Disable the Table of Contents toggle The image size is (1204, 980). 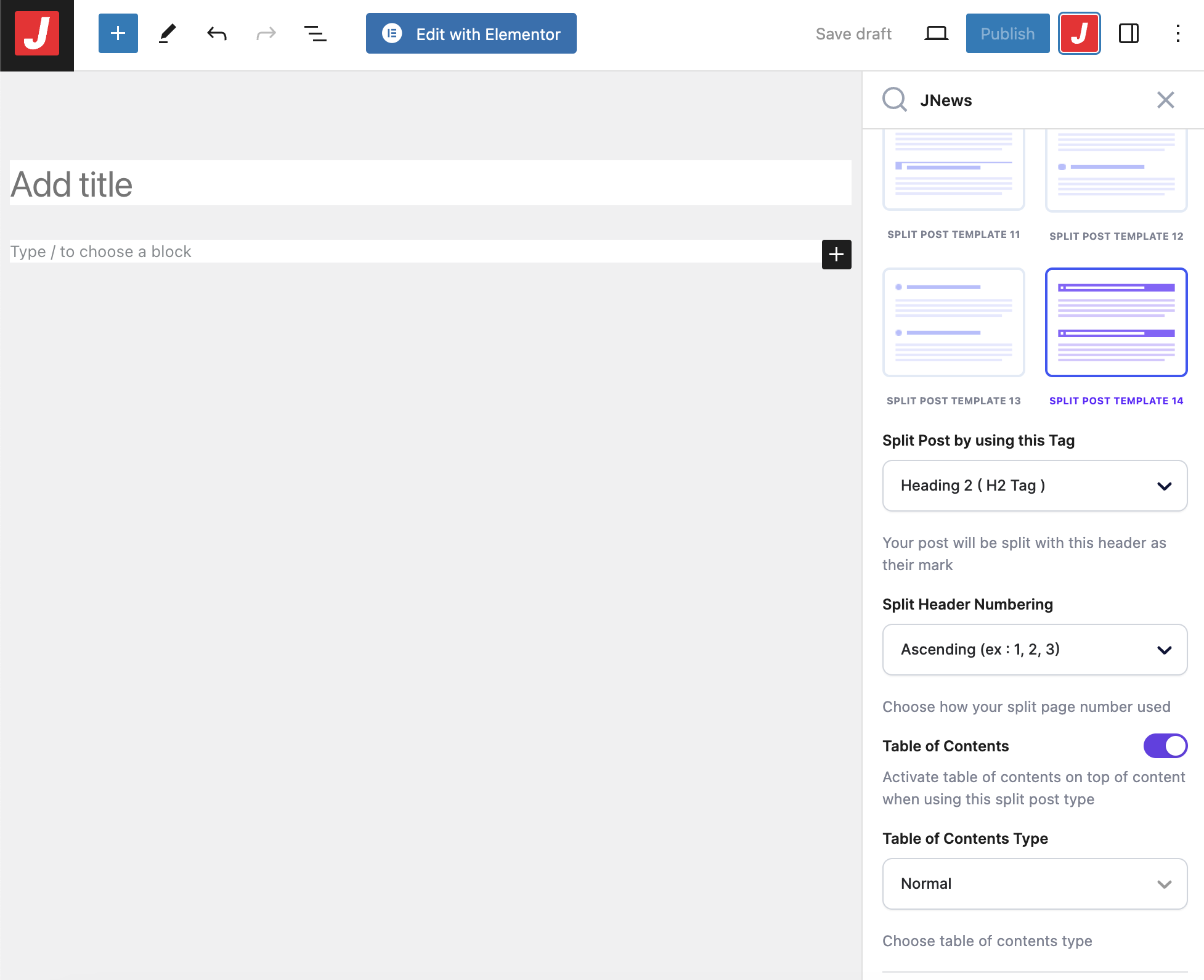coord(1165,746)
